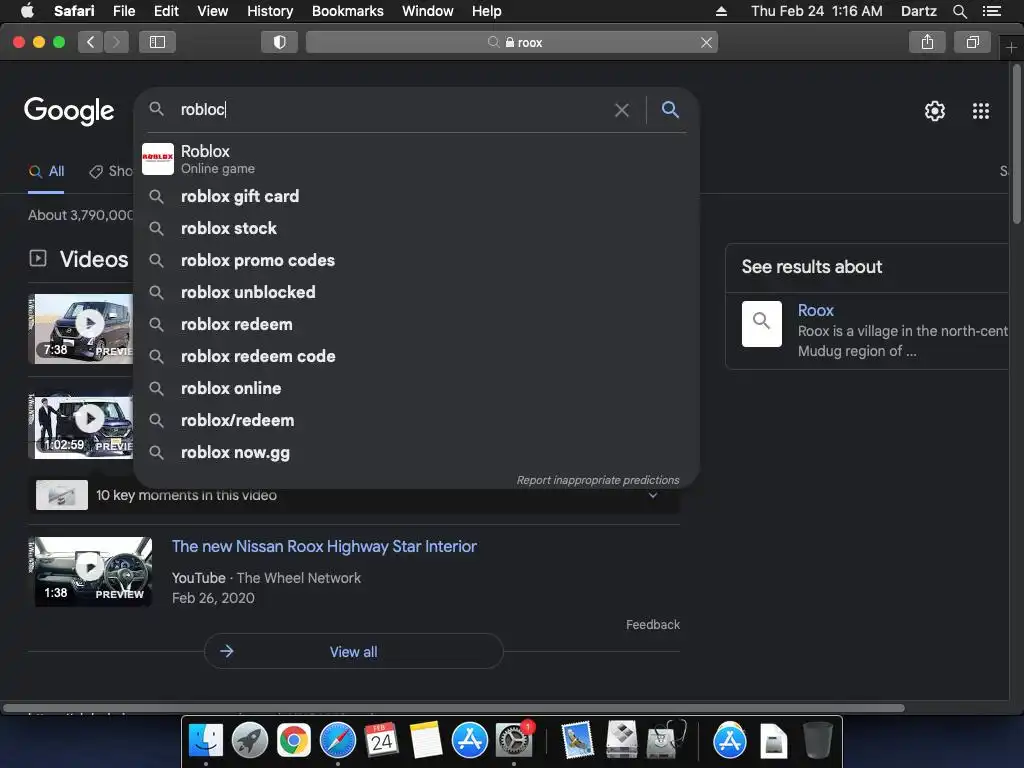This screenshot has width=1024, height=768.
Task: Click the Roox panel search thumbnail
Action: point(761,323)
